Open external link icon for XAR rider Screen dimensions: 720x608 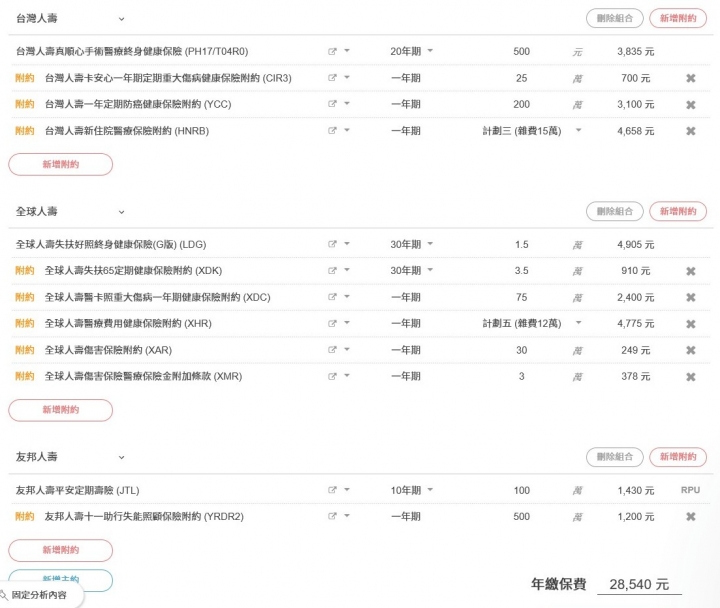pos(332,350)
